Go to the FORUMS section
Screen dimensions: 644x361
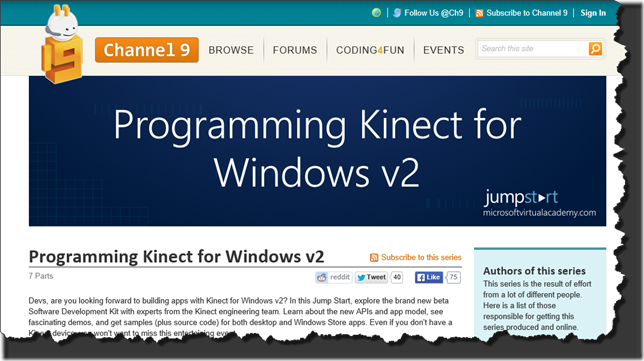coord(295,50)
